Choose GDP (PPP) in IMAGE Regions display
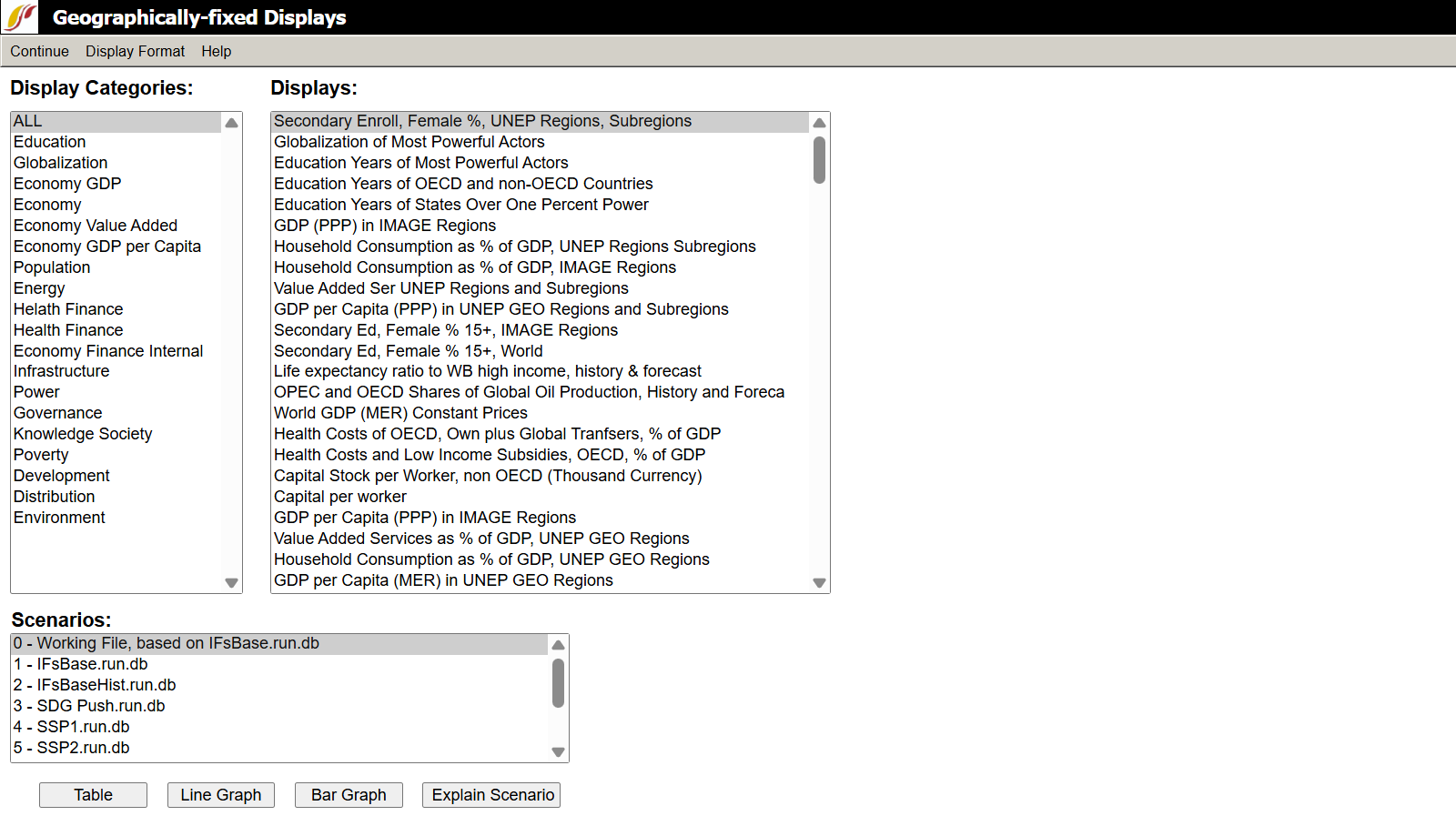Image resolution: width=1456 pixels, height=836 pixels. (385, 226)
